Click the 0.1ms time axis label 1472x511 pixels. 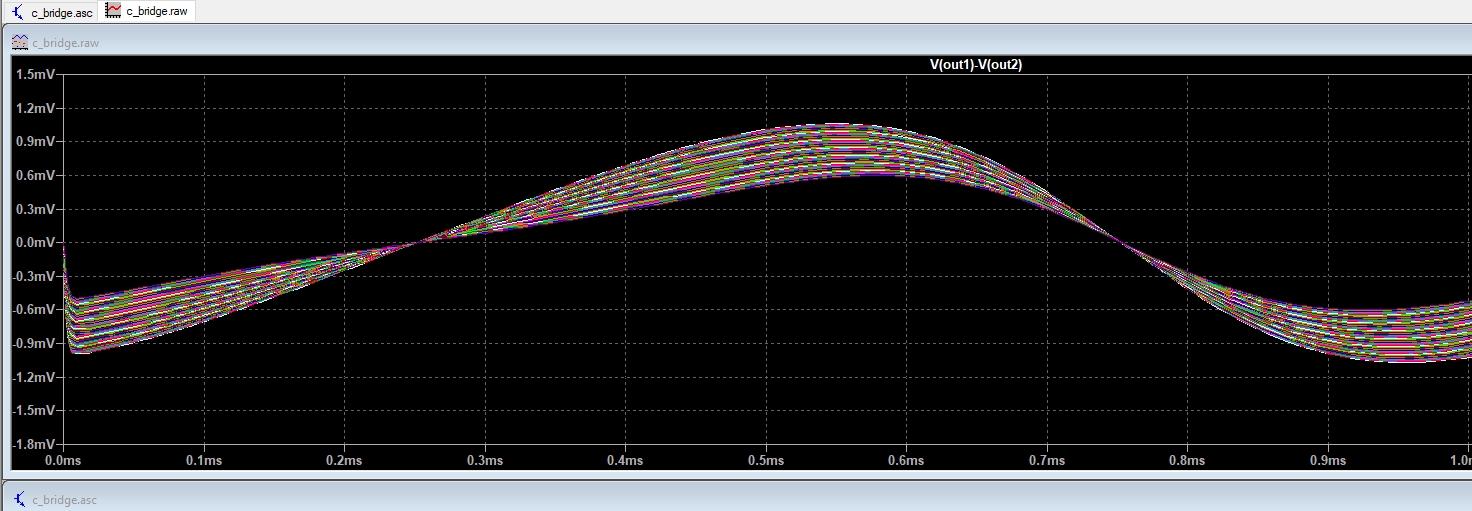pos(204,461)
